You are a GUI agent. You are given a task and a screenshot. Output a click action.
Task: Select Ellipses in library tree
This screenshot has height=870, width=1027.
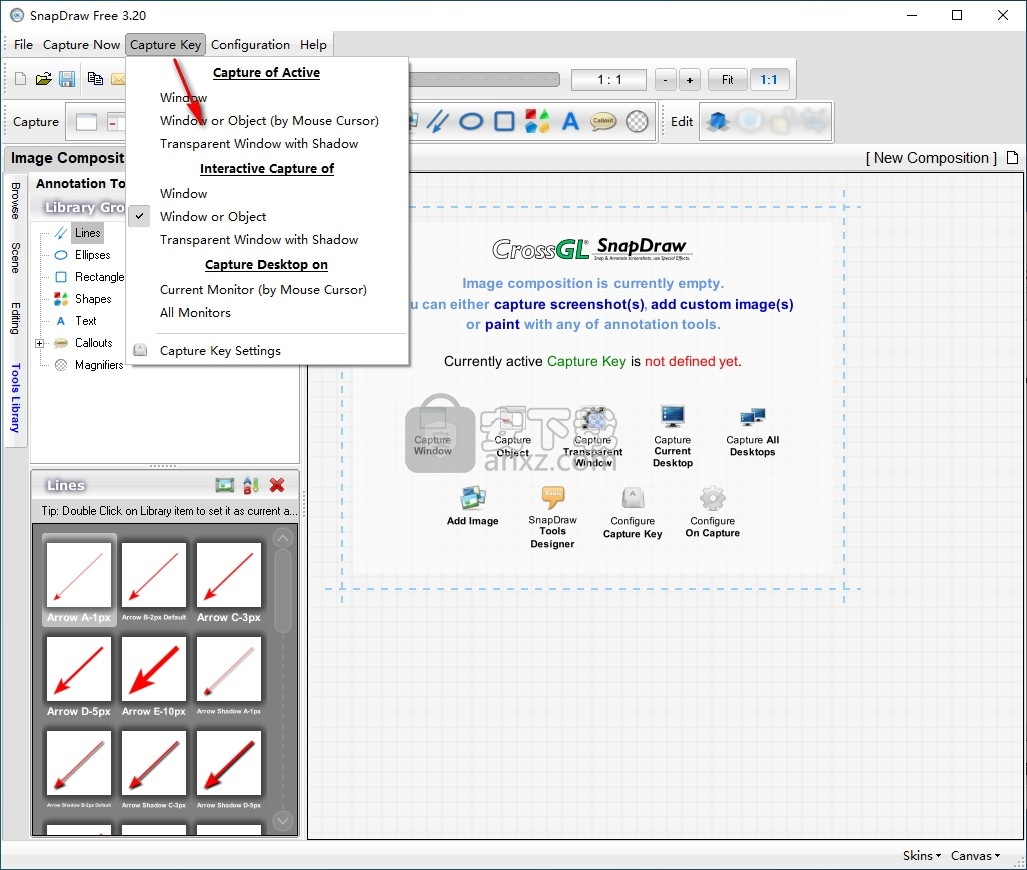(92, 255)
